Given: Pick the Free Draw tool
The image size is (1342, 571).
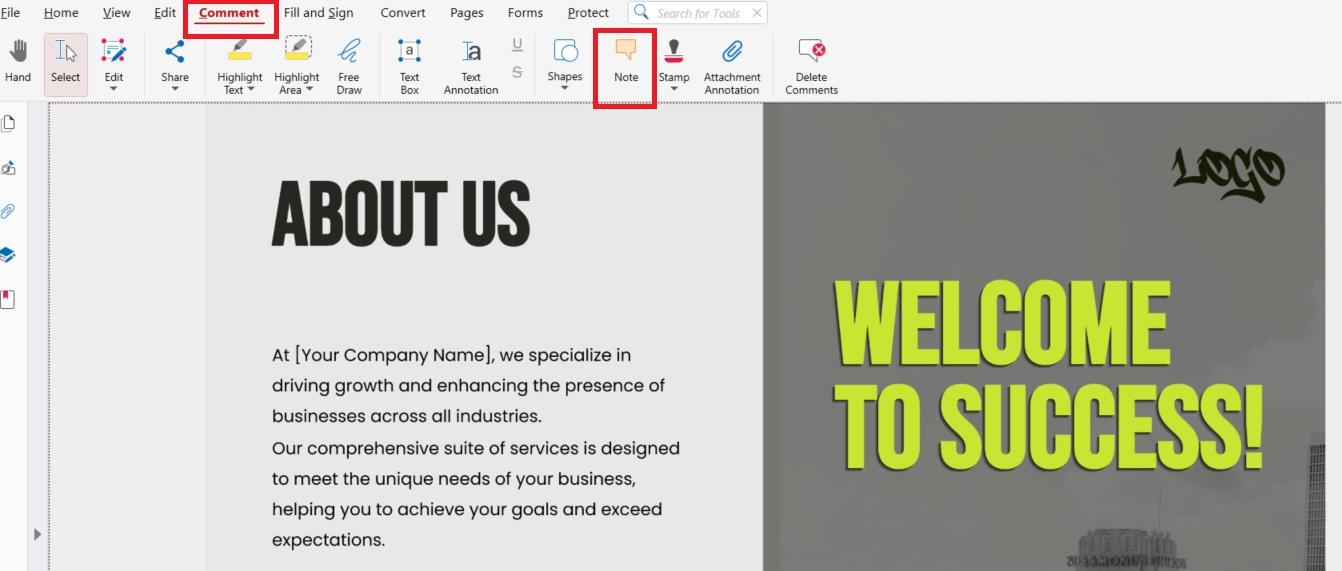Looking at the screenshot, I should tap(349, 64).
